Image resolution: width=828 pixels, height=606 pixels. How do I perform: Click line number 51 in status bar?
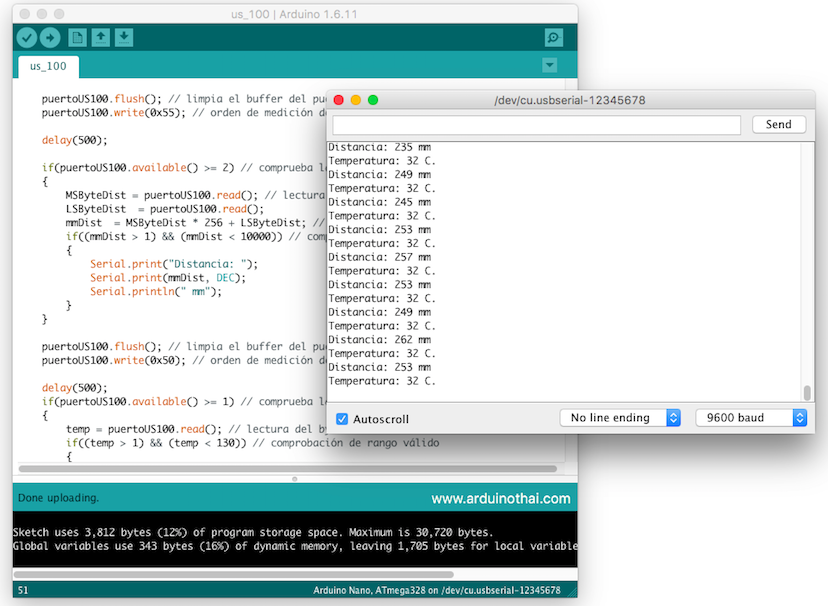[23, 590]
